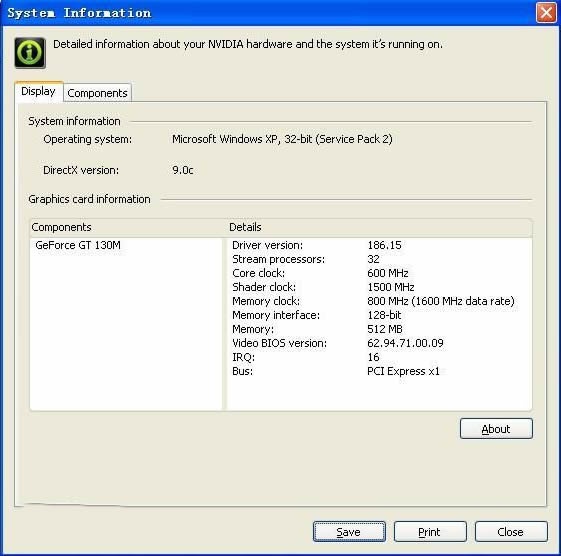Select the Video BIOS version row
The image size is (561, 556).
coord(379,343)
